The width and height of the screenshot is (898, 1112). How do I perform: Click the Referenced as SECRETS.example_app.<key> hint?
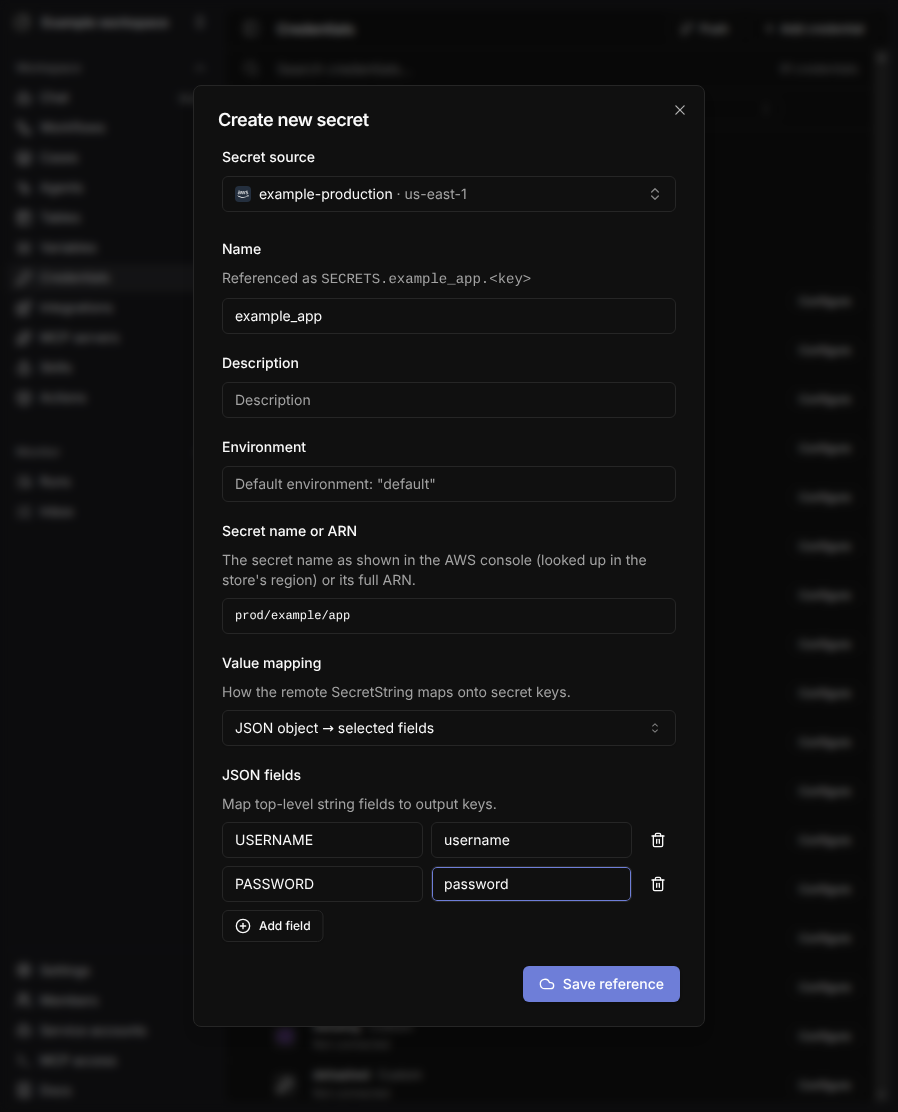click(x=376, y=278)
